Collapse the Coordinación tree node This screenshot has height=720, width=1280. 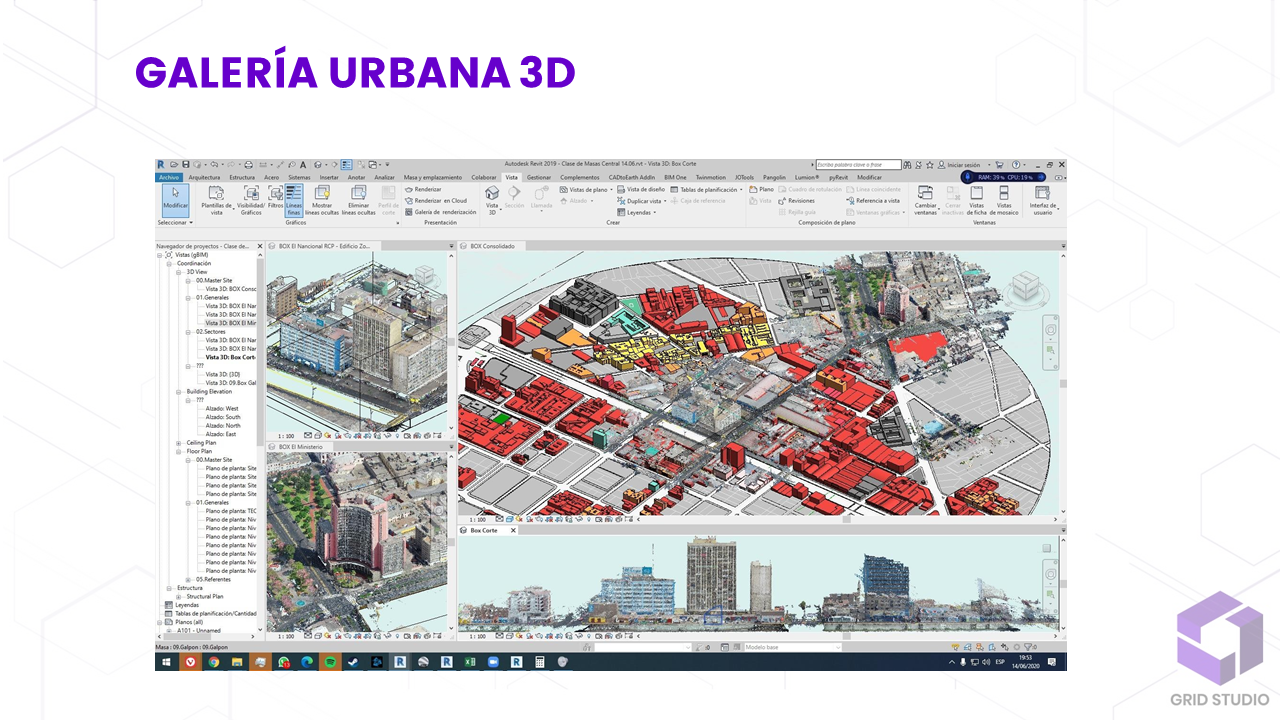click(171, 263)
